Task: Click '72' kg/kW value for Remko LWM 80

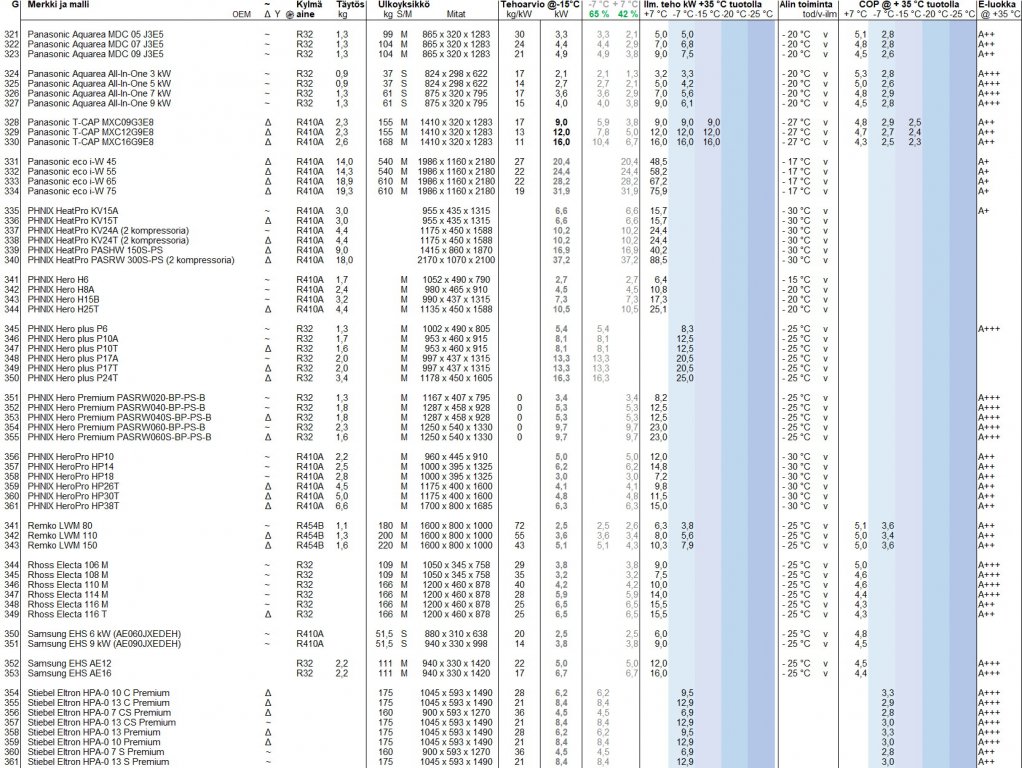Action: (x=519, y=525)
